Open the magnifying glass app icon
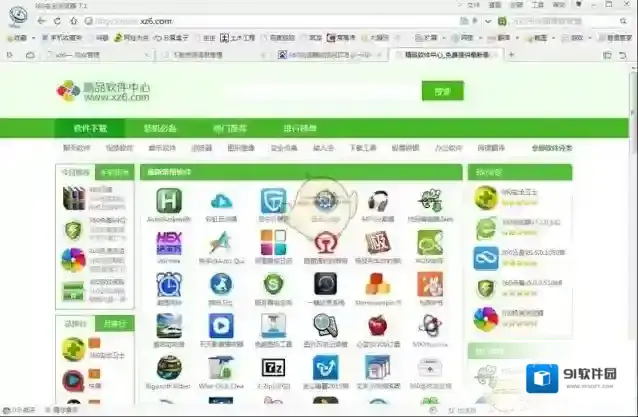 (325, 324)
